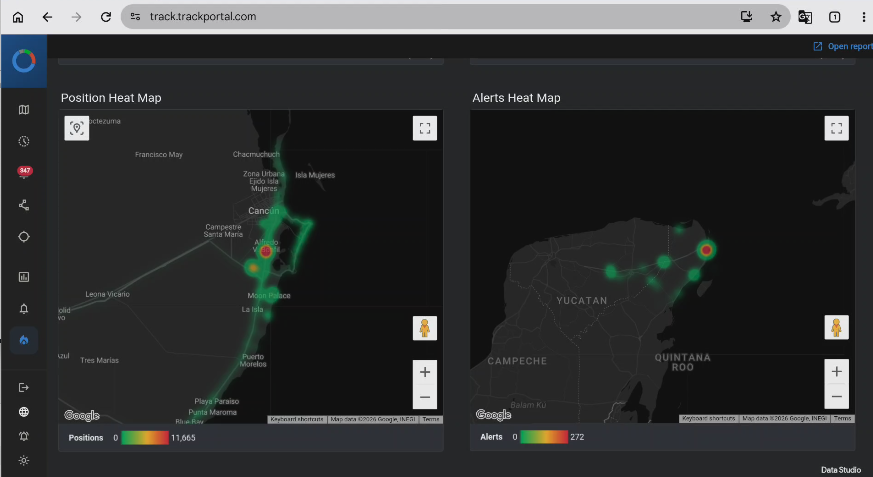Click the Google logo on Alerts map
Viewport: 873px width, 477px height.
coord(493,415)
